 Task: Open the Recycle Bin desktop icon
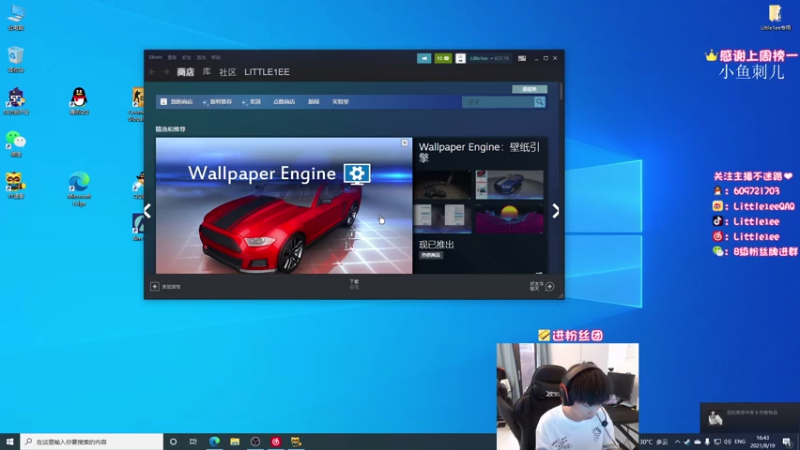pos(16,59)
